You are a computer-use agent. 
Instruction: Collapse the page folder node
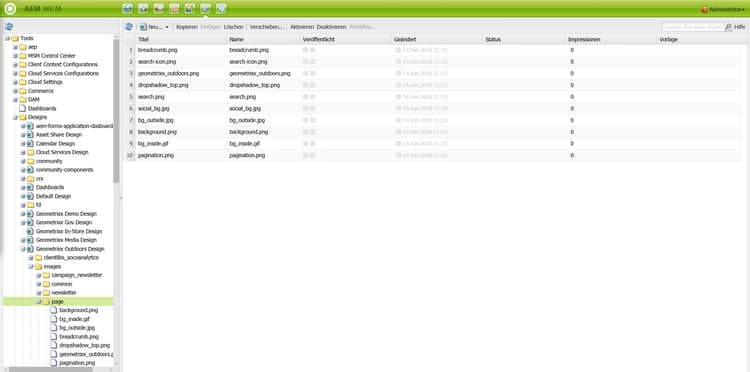pos(39,302)
